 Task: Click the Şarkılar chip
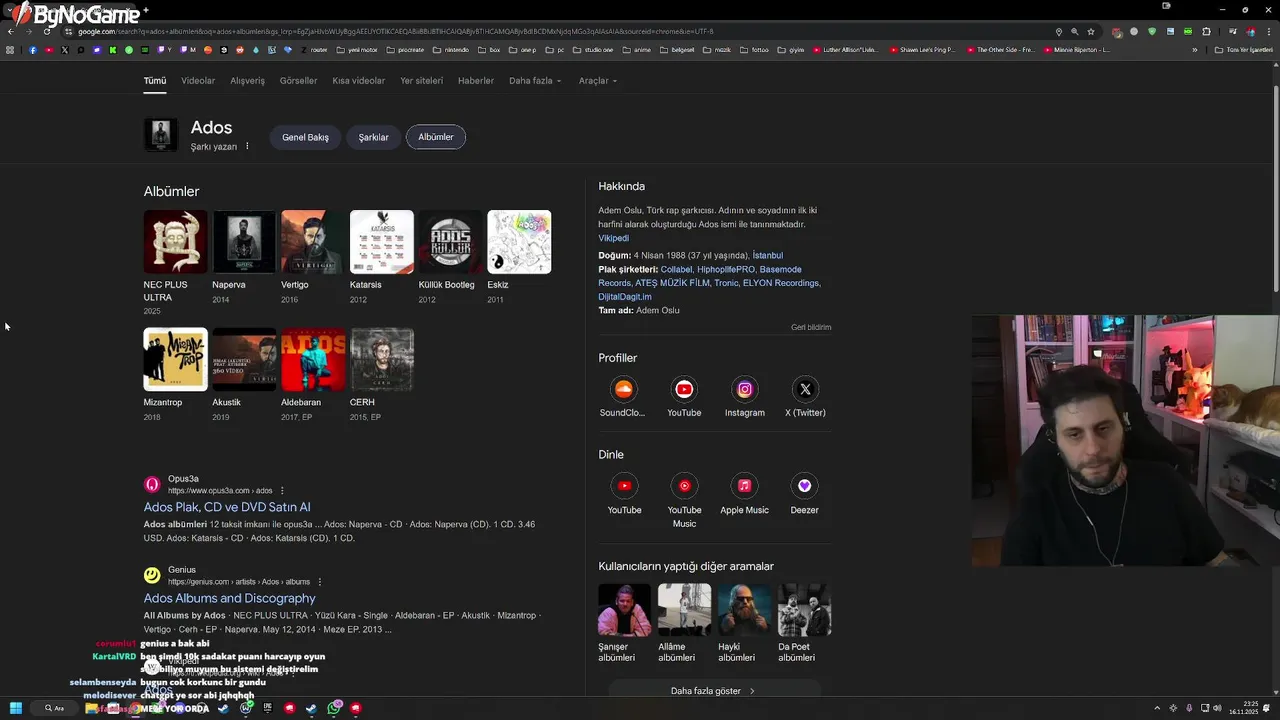(374, 137)
